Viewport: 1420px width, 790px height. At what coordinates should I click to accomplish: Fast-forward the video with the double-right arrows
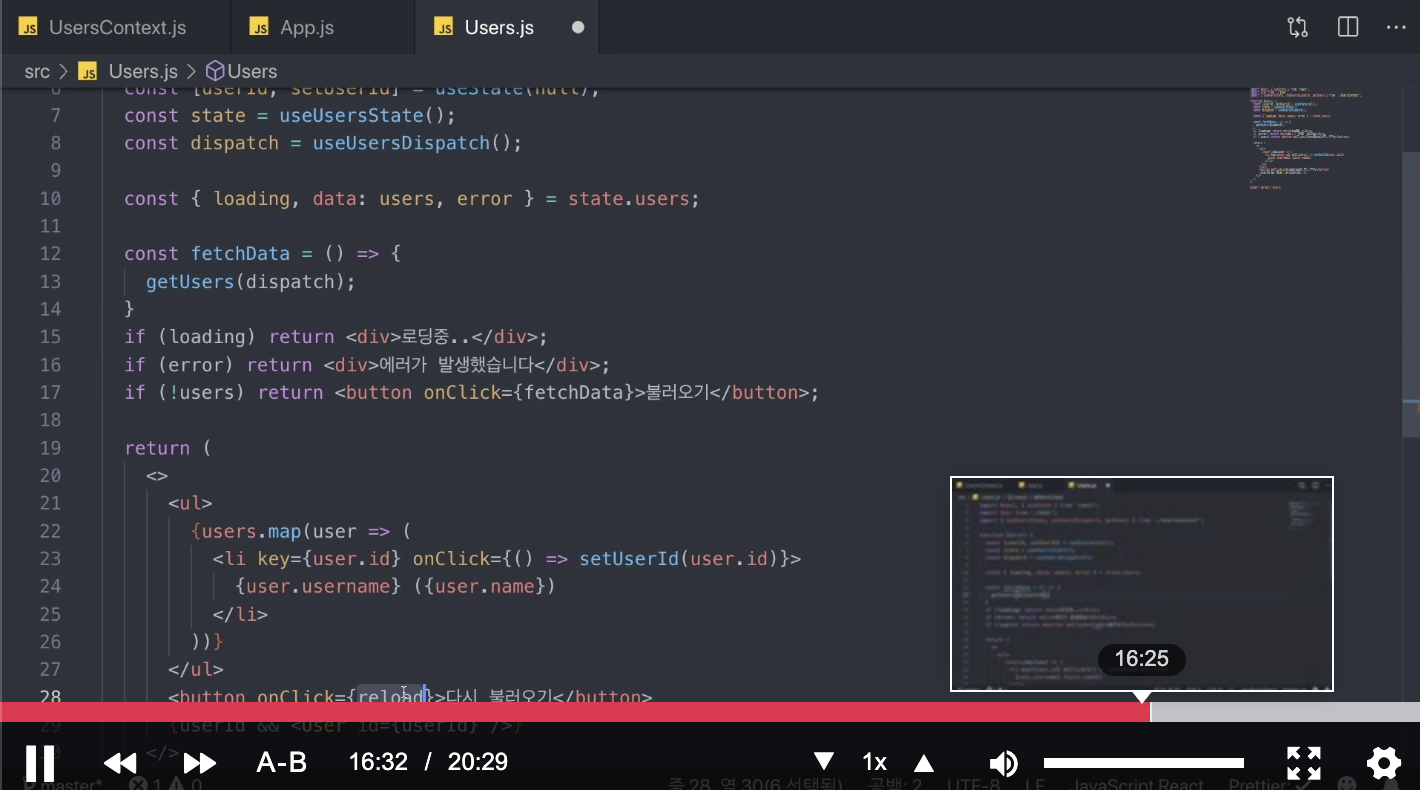coord(200,764)
